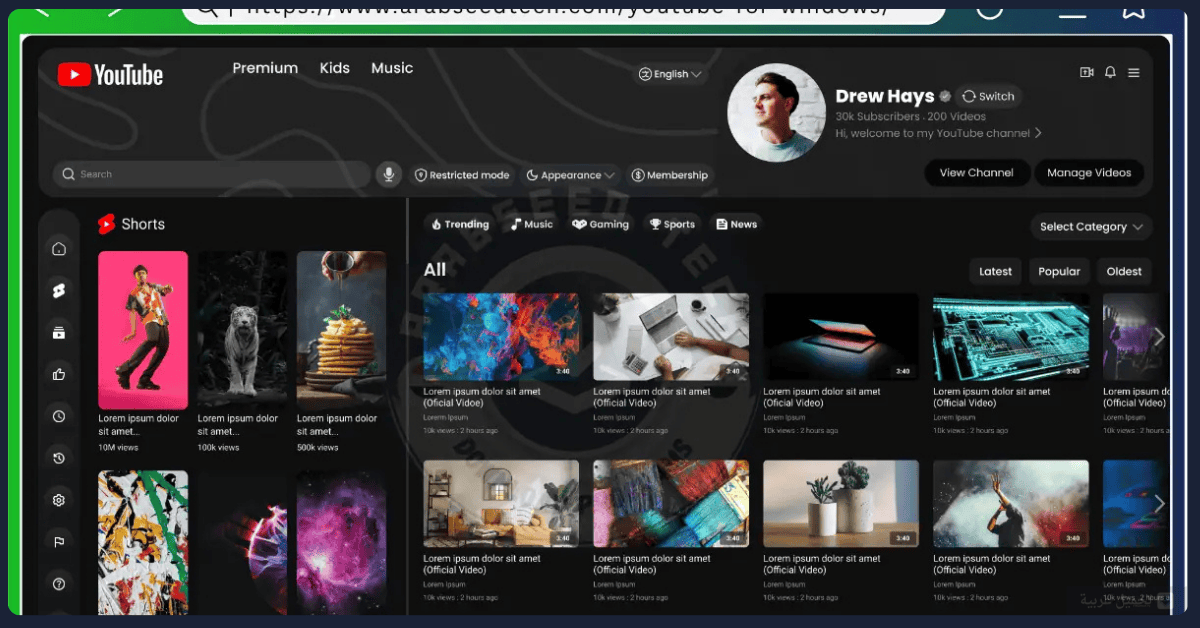
Task: Click the Manage Videos button
Action: (1089, 173)
